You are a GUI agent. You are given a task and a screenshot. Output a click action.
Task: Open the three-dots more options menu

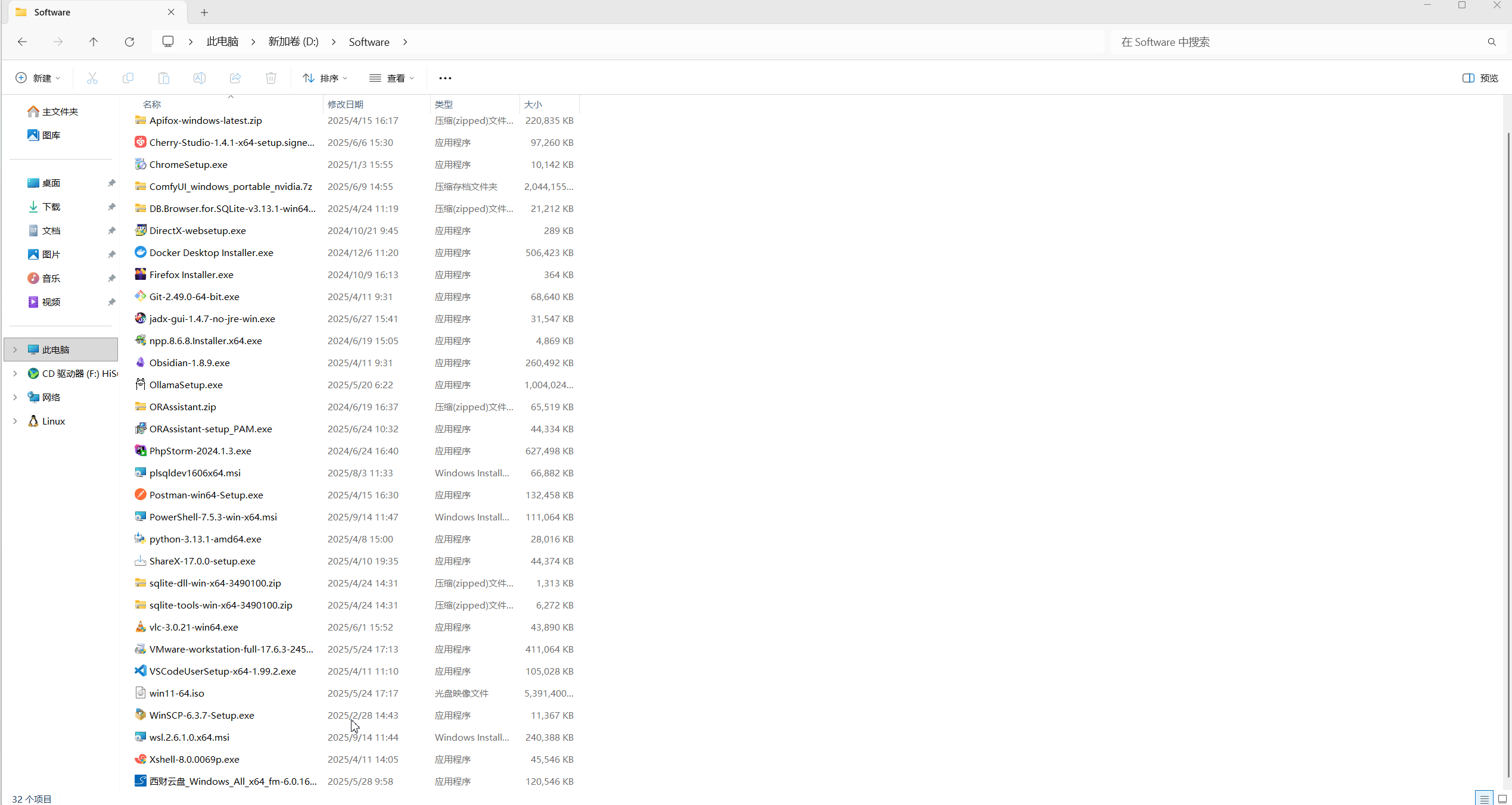pyautogui.click(x=445, y=78)
